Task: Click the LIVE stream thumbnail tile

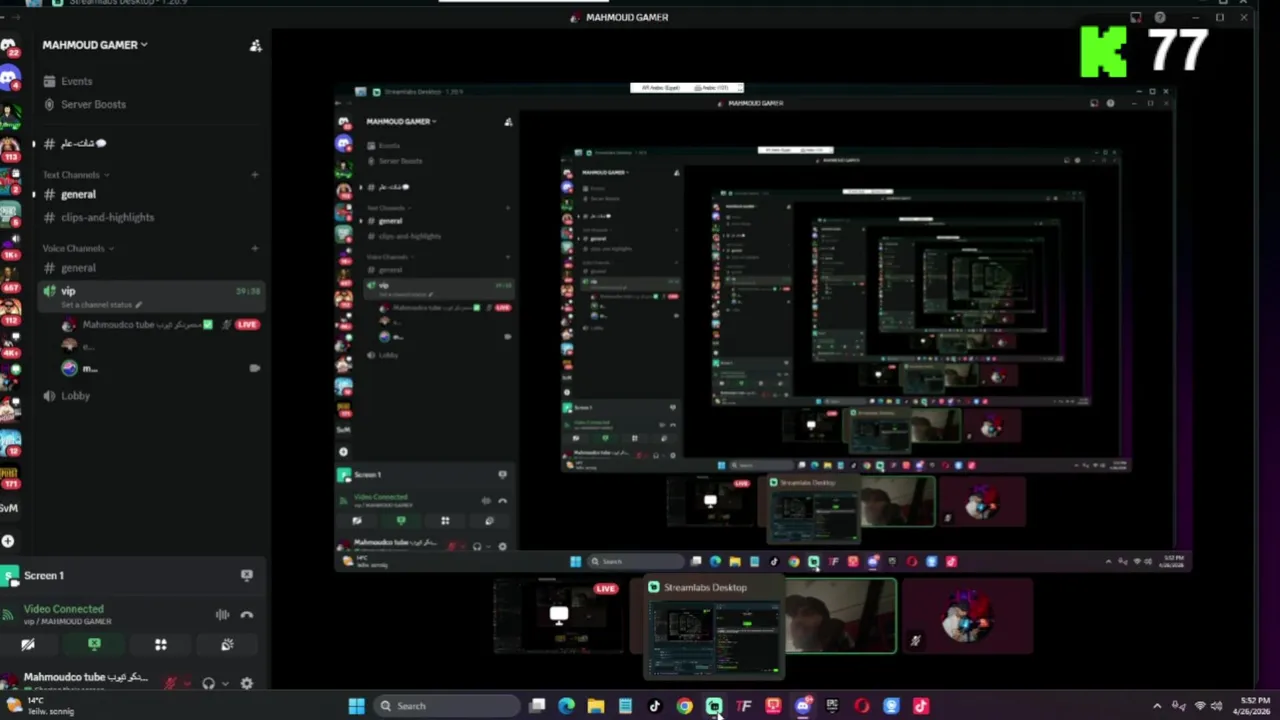Action: click(558, 615)
